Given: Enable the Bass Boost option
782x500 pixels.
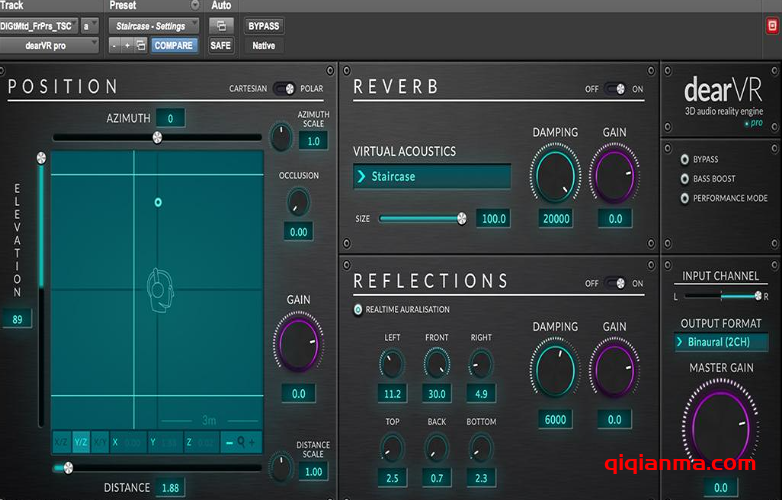Looking at the screenshot, I should (x=684, y=179).
